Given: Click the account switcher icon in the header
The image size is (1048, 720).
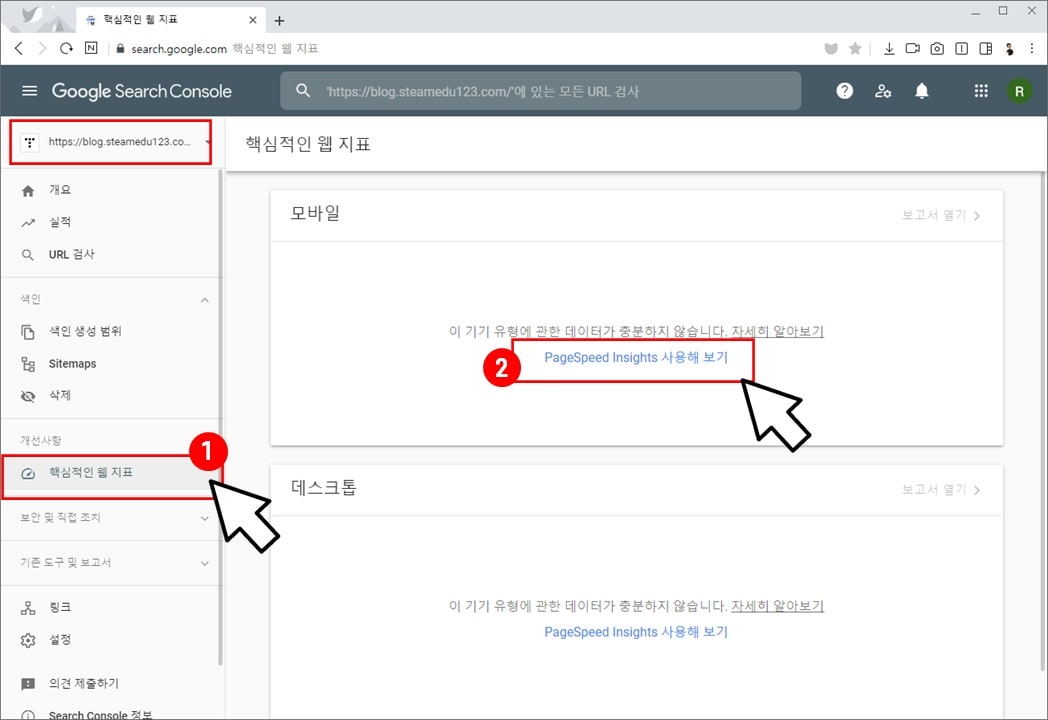Looking at the screenshot, I should 883,90.
